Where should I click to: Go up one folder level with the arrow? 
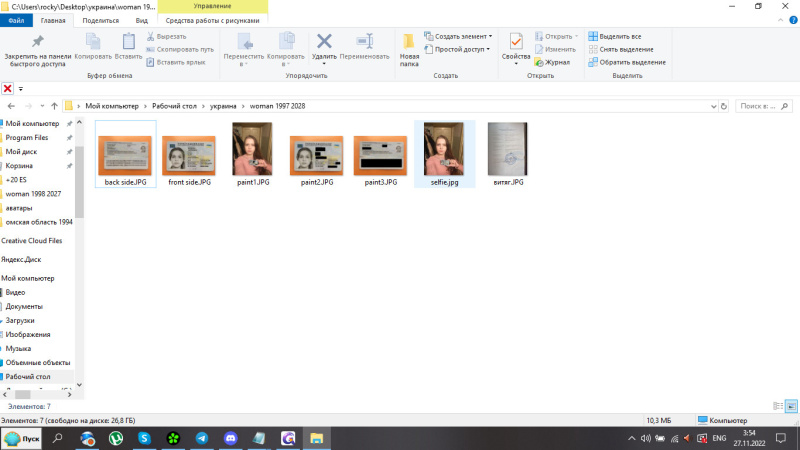click(54, 106)
